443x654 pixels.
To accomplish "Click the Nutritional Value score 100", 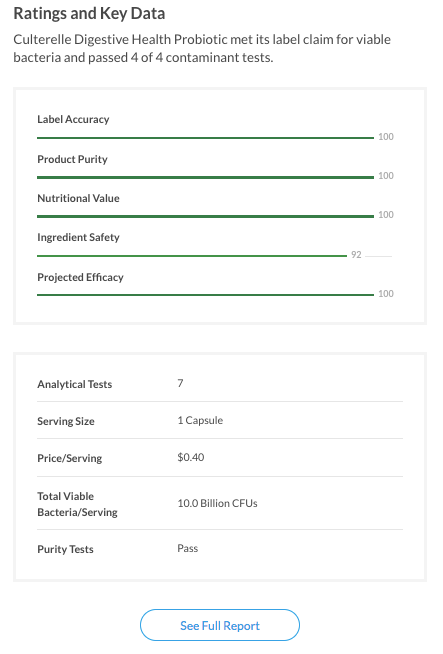I will click(386, 215).
